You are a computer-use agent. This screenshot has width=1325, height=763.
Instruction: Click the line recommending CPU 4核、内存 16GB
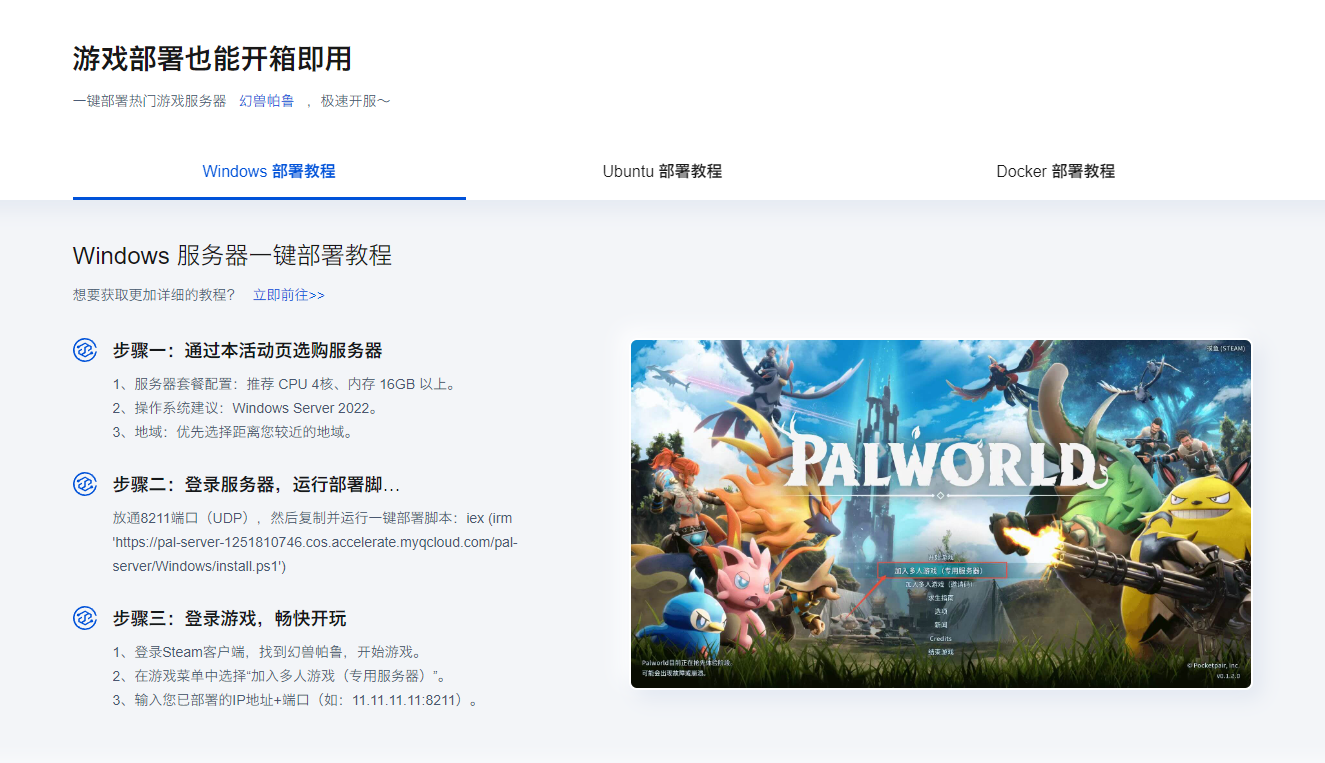286,383
